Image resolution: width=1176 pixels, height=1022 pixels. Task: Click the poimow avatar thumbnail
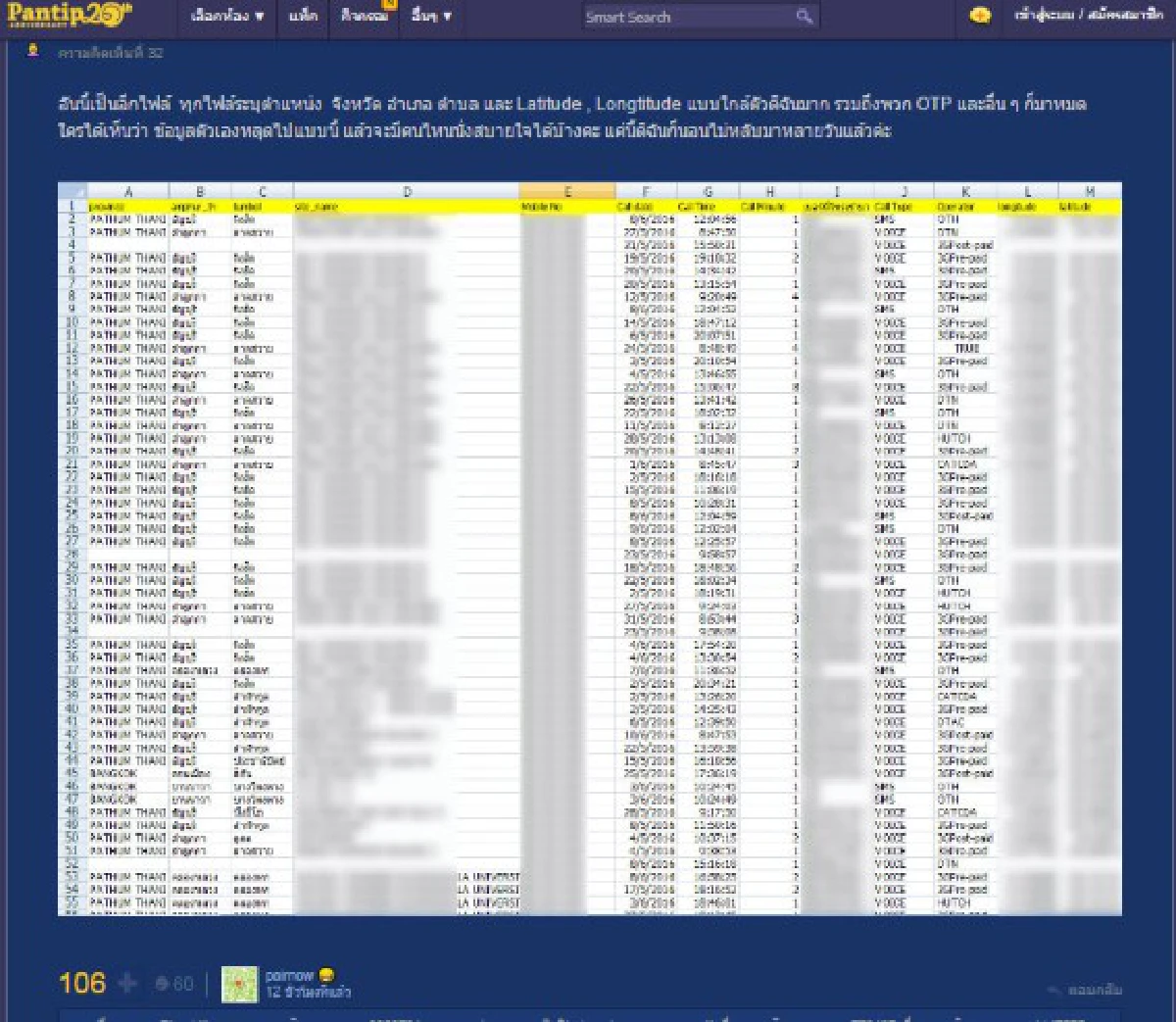tap(239, 984)
